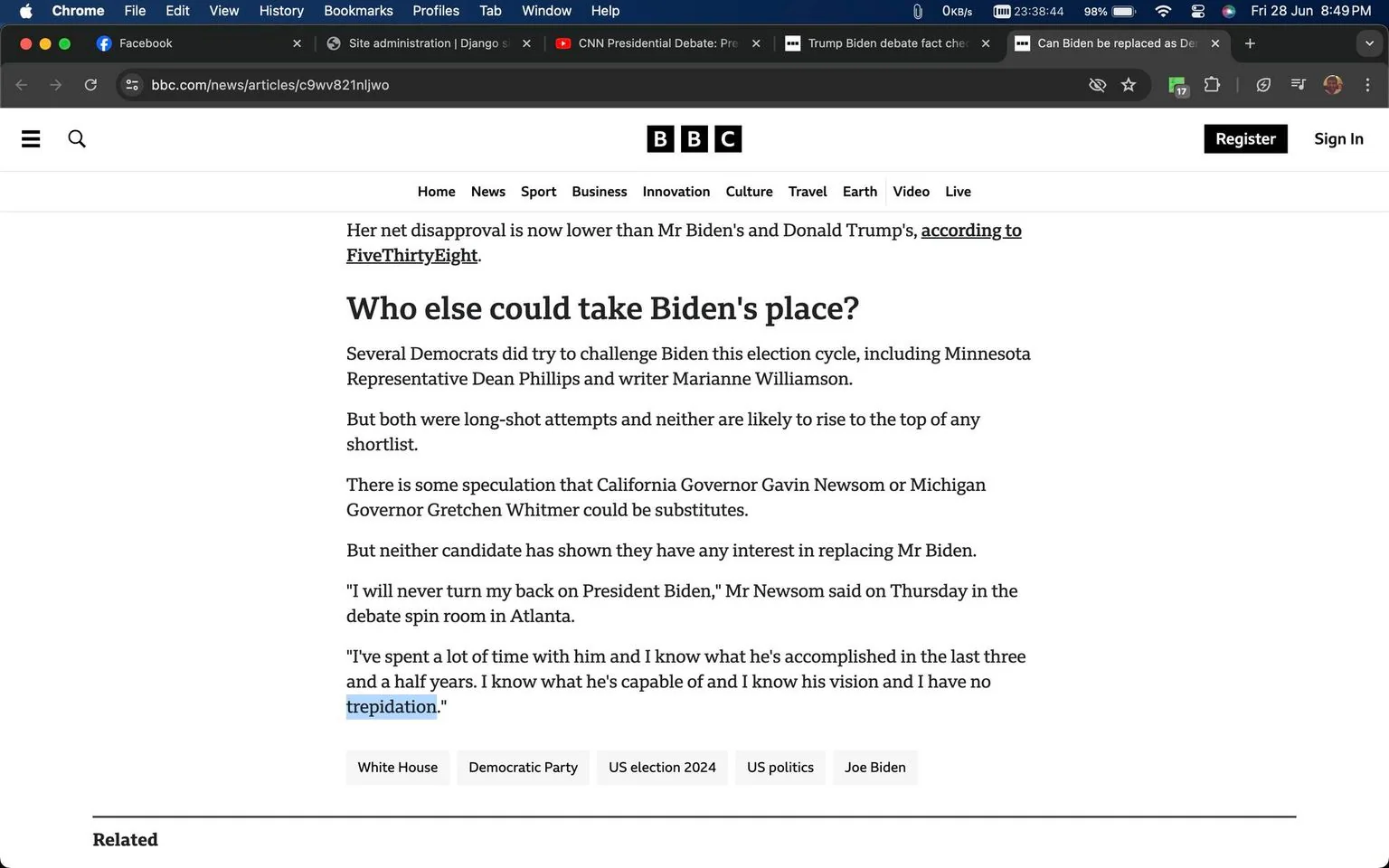Click the battery status icon

(1124, 11)
